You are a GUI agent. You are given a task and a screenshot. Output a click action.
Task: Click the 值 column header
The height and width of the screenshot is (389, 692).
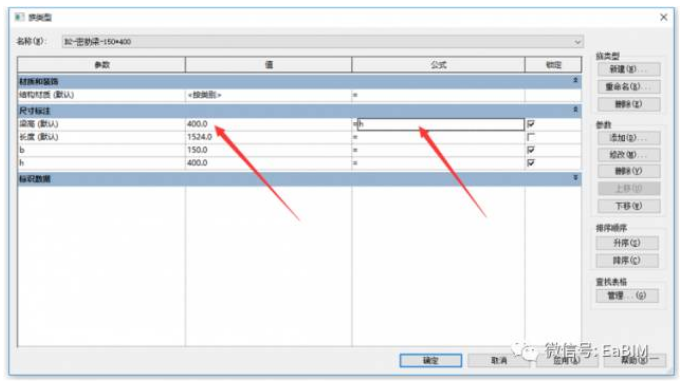click(x=268, y=65)
